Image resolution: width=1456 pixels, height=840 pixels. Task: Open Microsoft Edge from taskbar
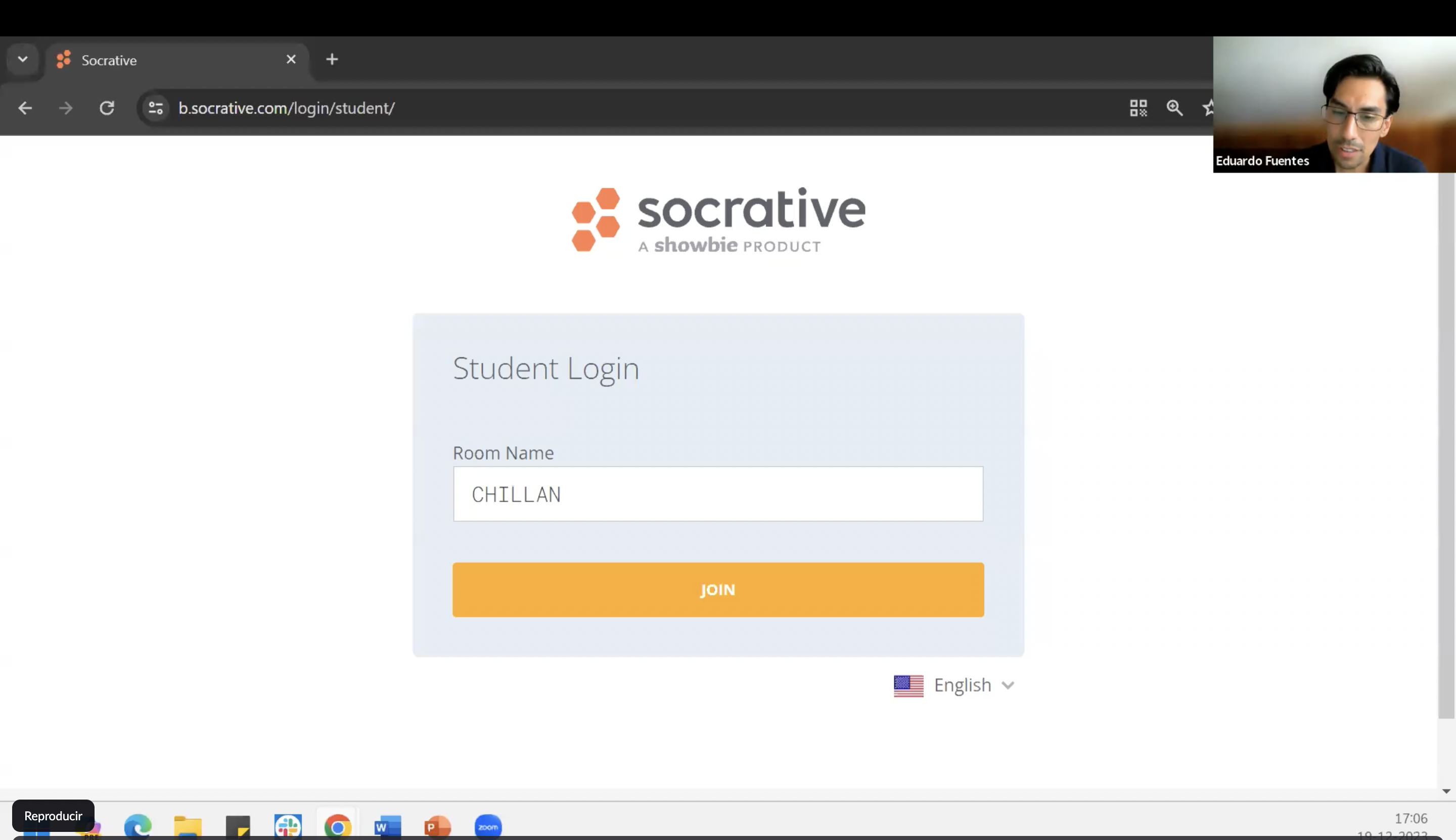[x=138, y=825]
